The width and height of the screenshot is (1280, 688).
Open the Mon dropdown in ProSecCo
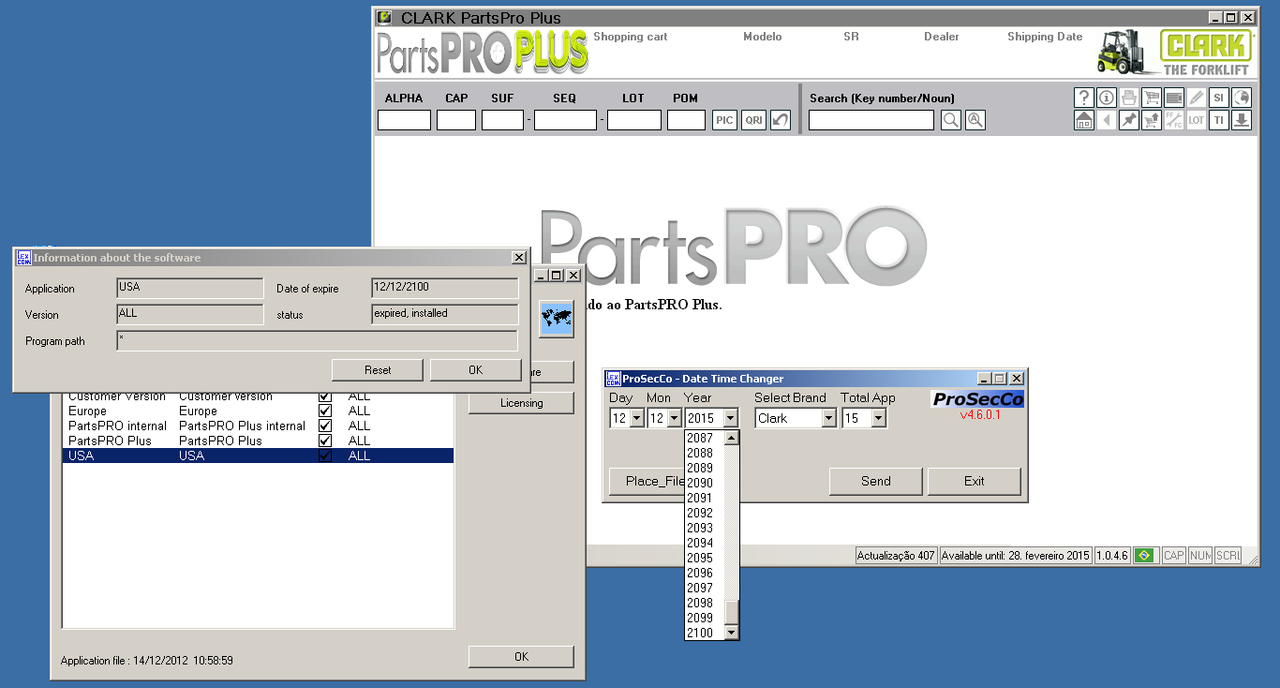tap(673, 419)
